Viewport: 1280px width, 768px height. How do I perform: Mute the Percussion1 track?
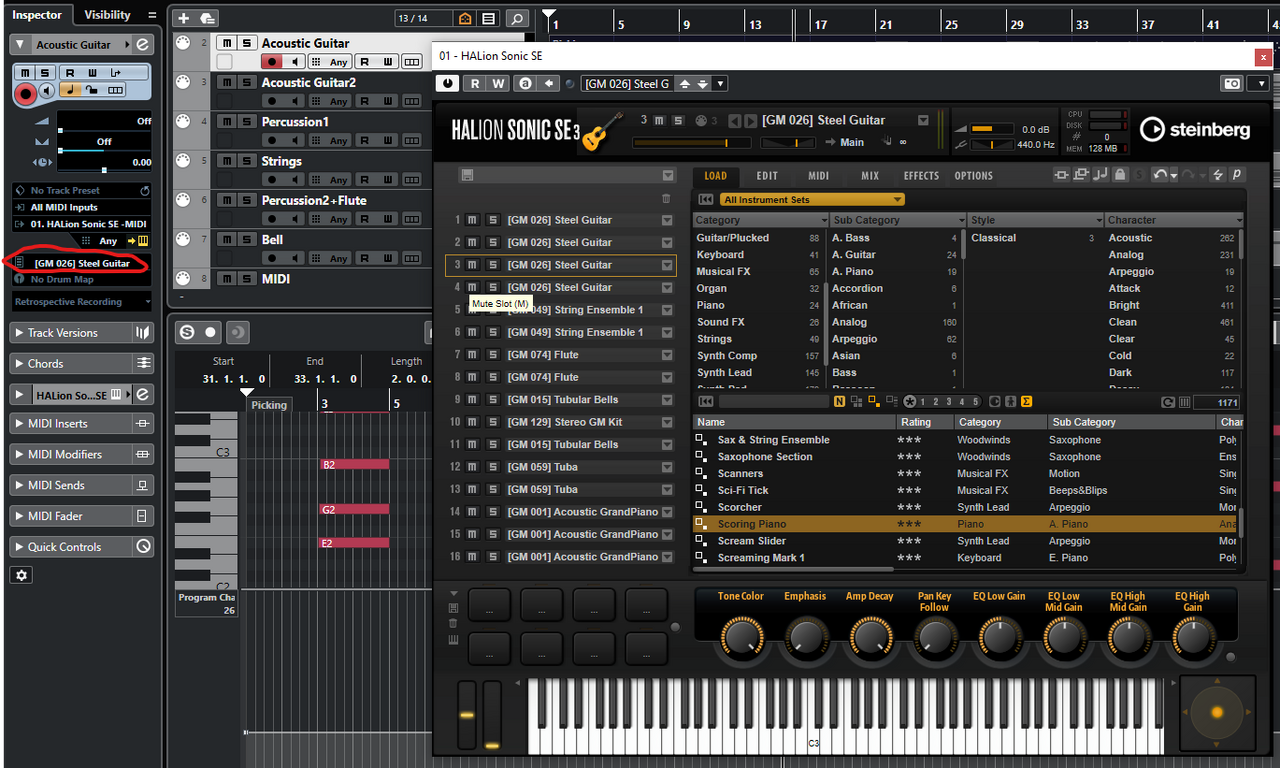[x=226, y=122]
